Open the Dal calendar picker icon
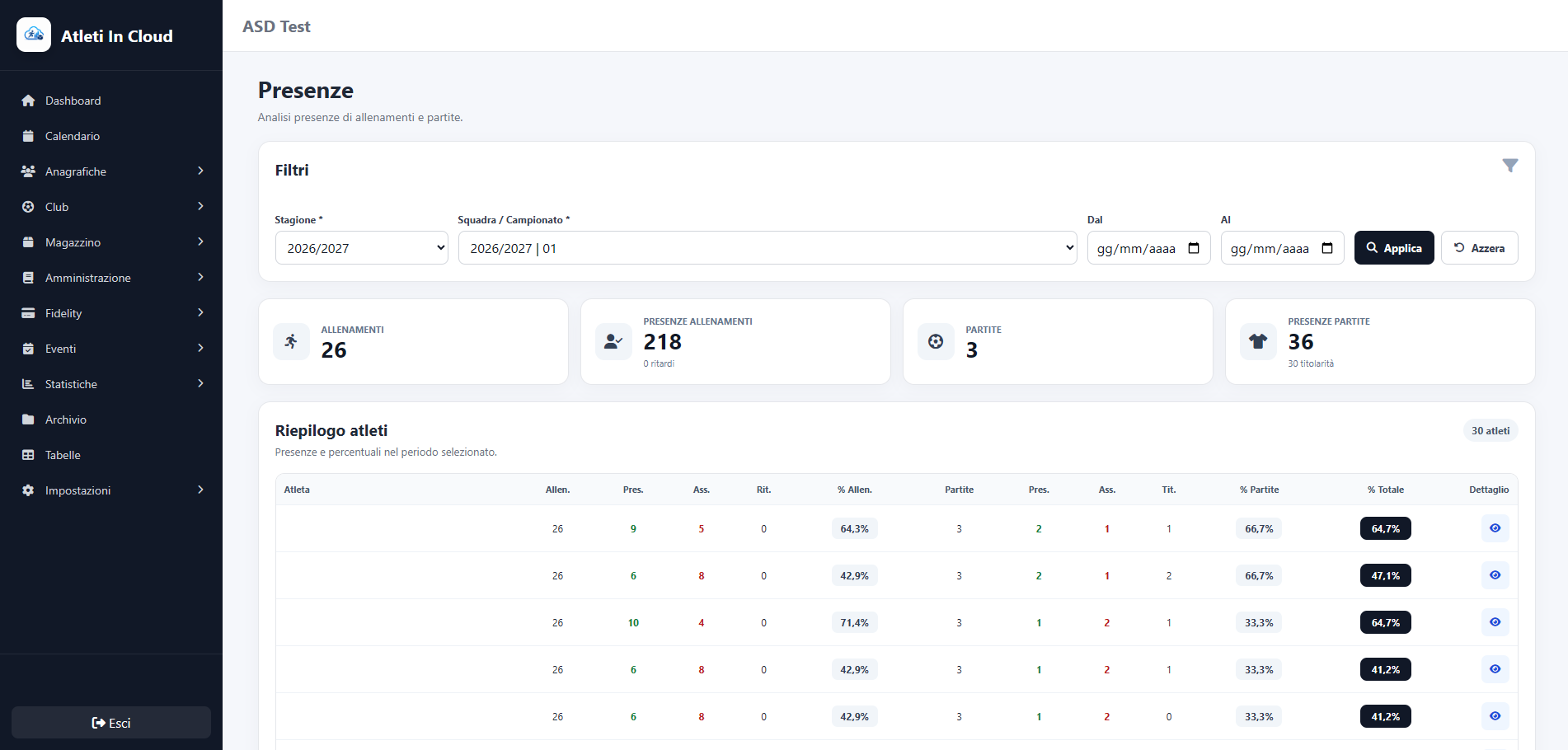The image size is (1568, 750). 1194,248
